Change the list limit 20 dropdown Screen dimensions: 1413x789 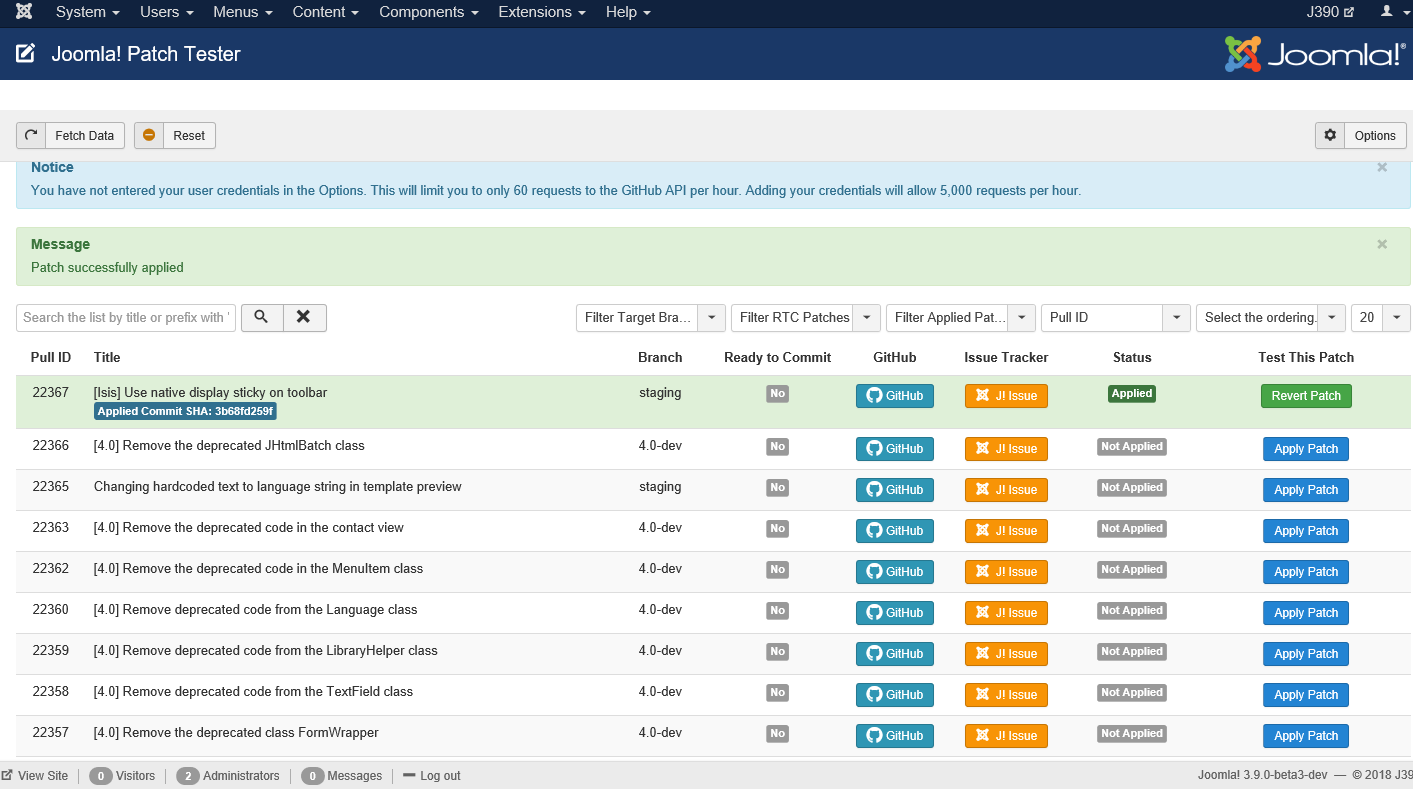click(1381, 317)
